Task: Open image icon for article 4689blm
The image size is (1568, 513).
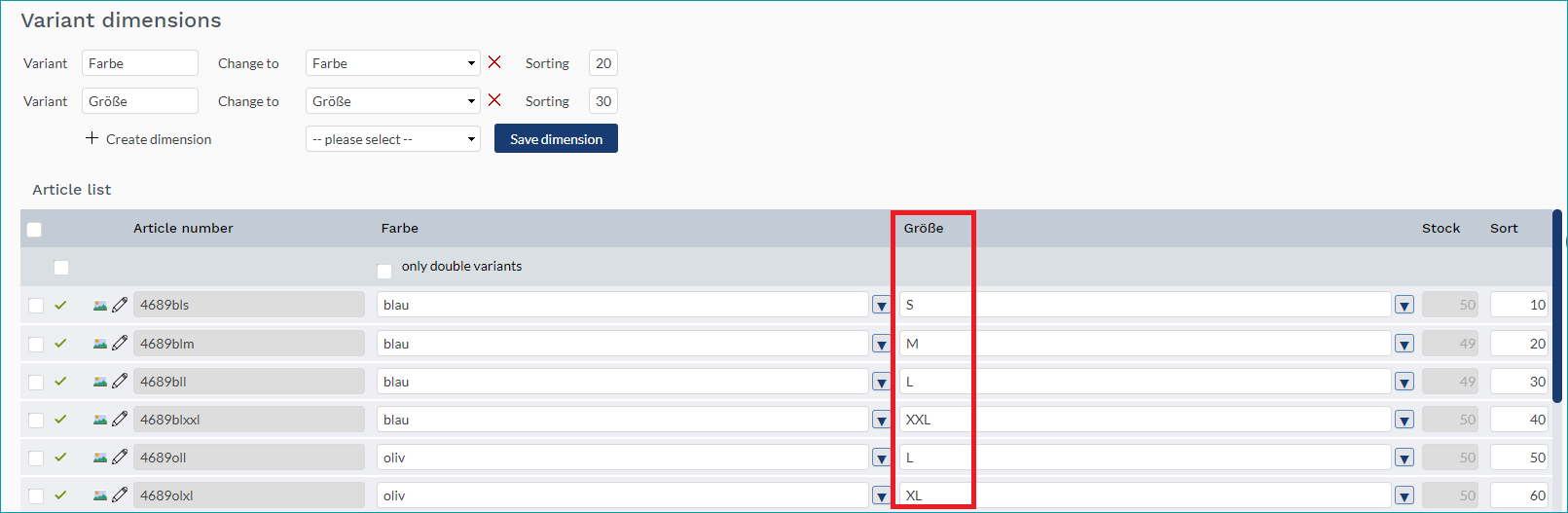Action: [x=100, y=343]
